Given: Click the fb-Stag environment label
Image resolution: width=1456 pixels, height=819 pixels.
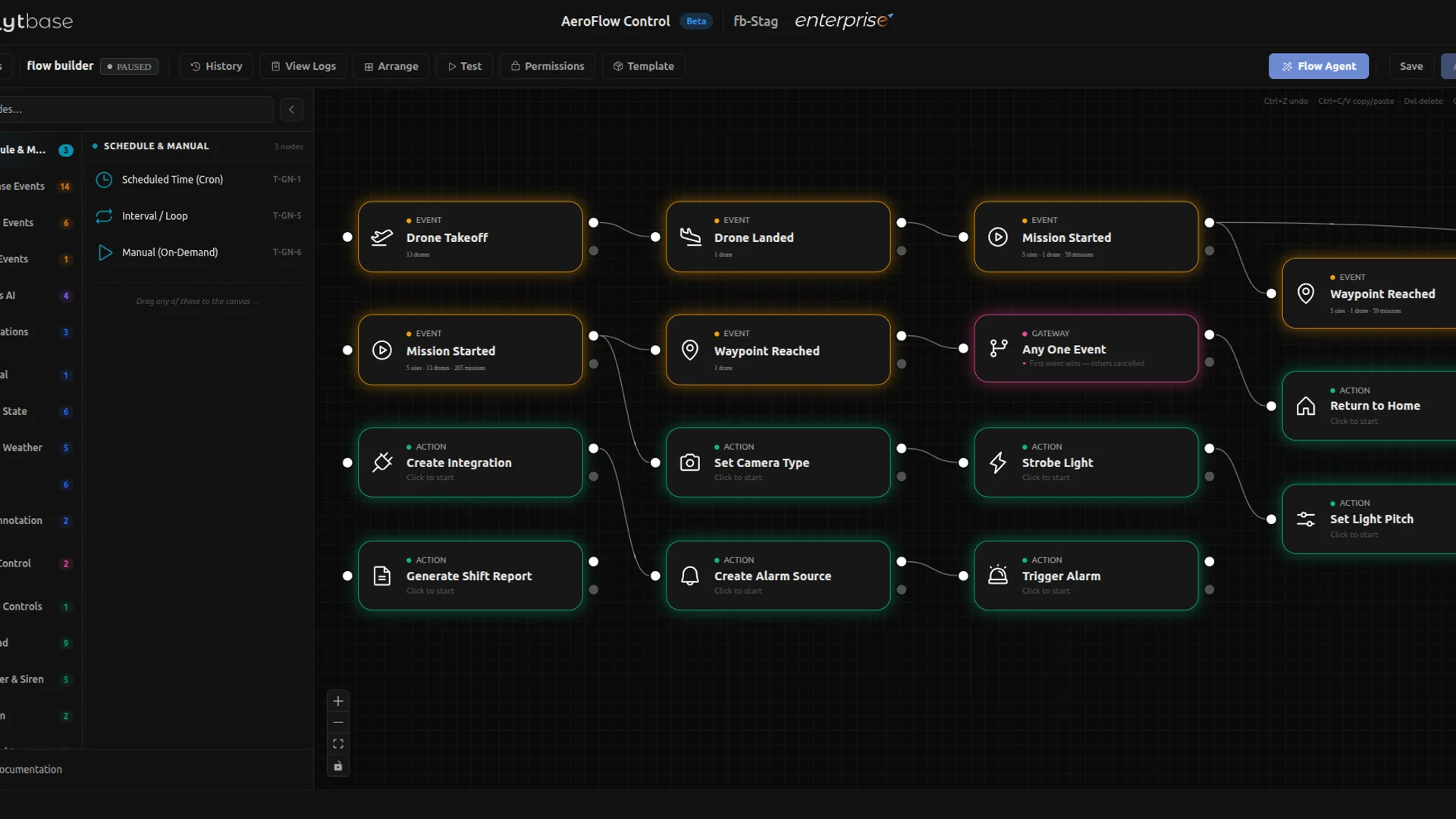Looking at the screenshot, I should (755, 21).
